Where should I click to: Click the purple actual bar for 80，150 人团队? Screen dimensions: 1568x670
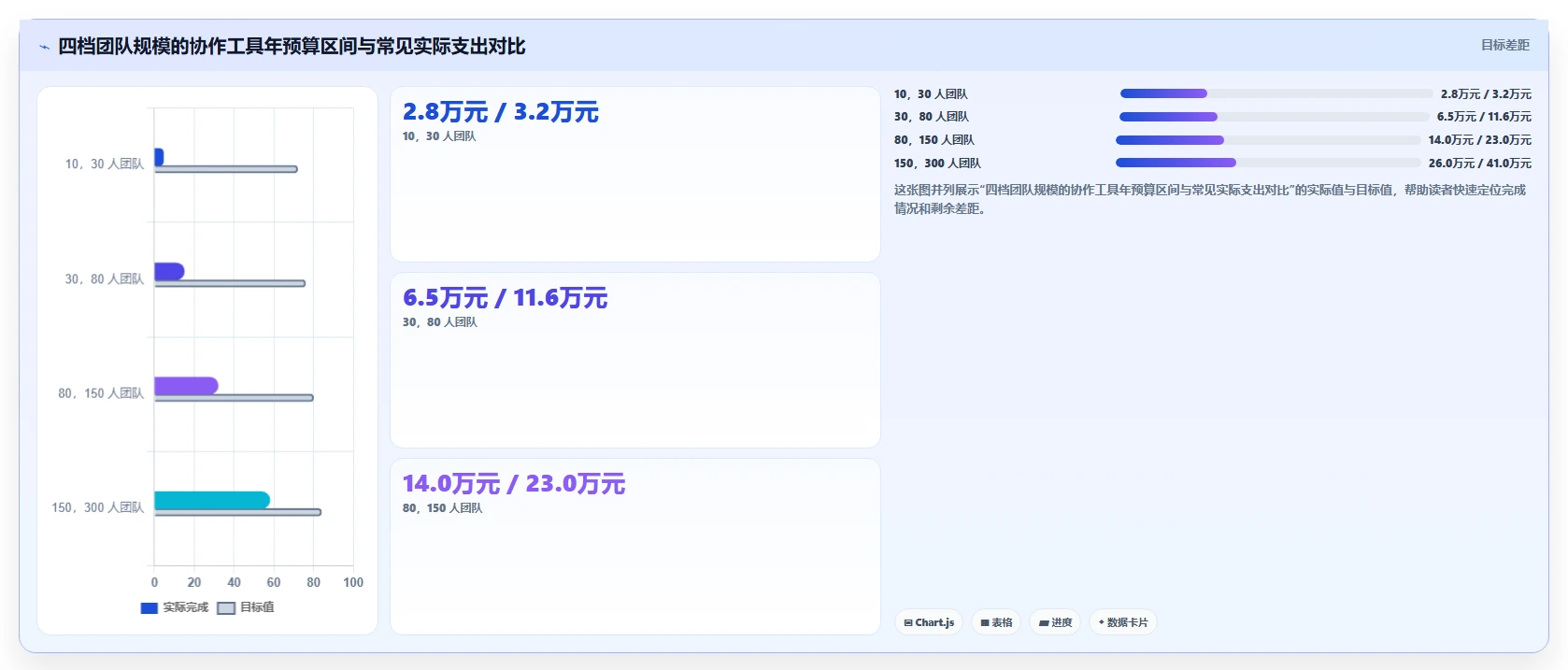(x=186, y=386)
